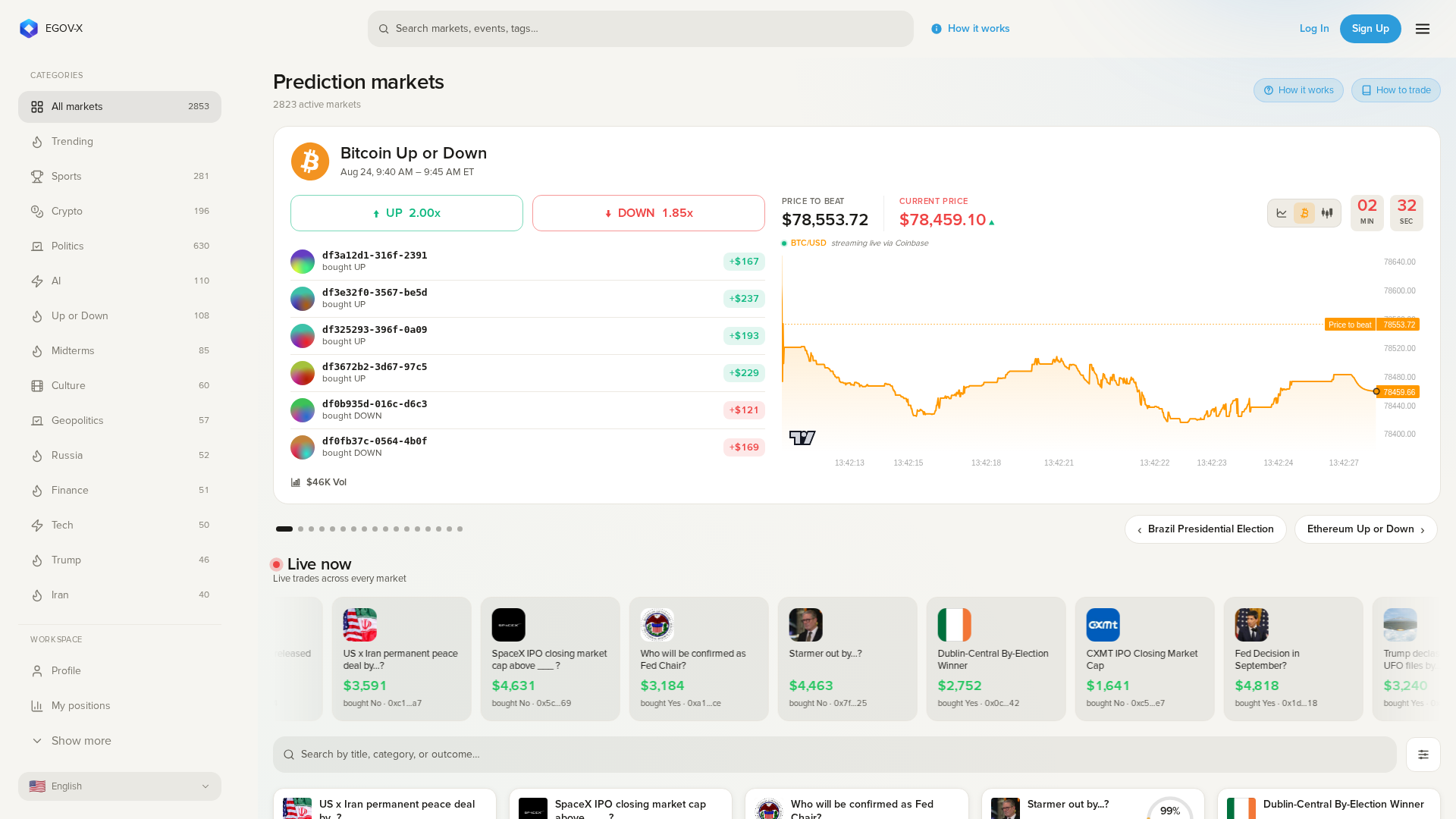Click the +$121 trade amount badge
This screenshot has width=1456, height=819.
744,410
